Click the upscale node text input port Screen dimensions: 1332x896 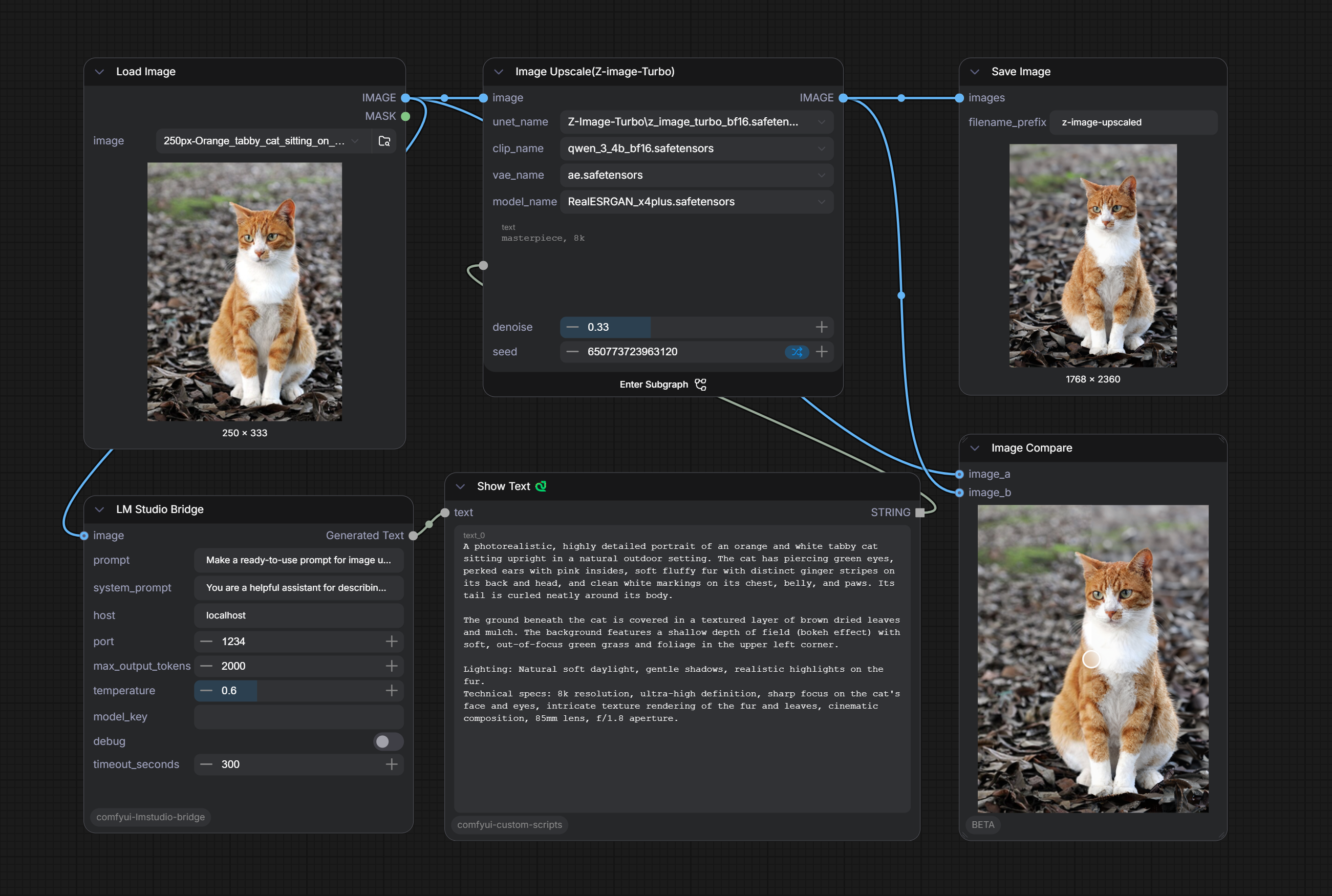[x=483, y=266]
